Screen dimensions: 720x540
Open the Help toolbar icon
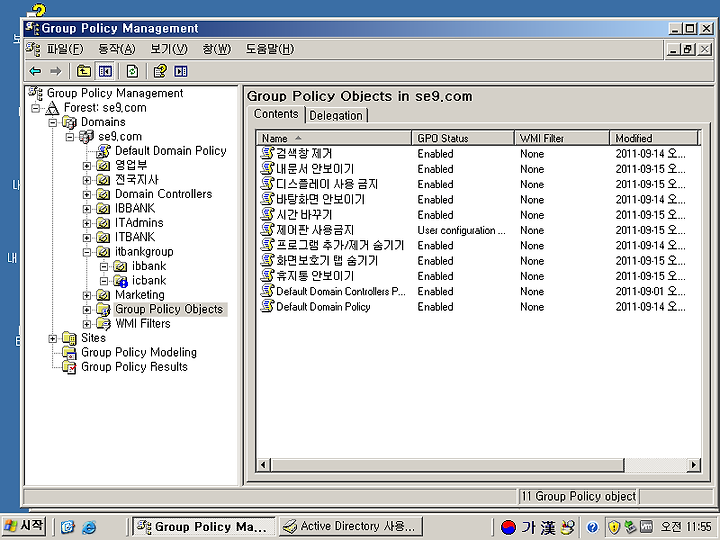[x=160, y=71]
